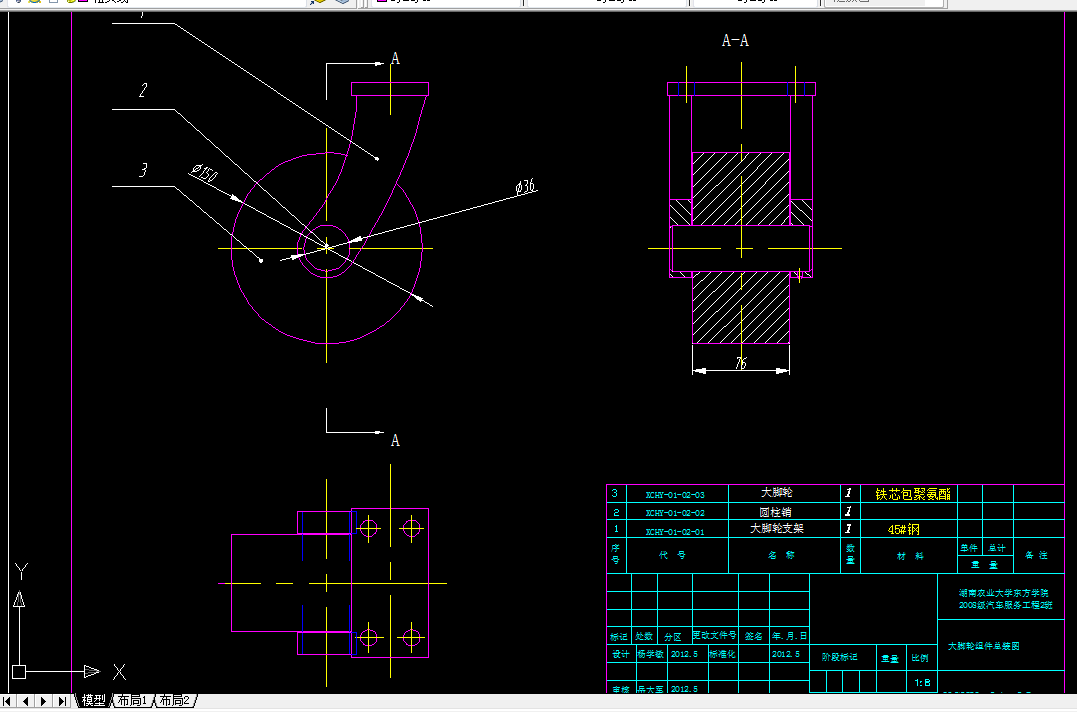1077x712 pixels.
Task: Click balloon label 3 leader number
Action: coord(143,170)
